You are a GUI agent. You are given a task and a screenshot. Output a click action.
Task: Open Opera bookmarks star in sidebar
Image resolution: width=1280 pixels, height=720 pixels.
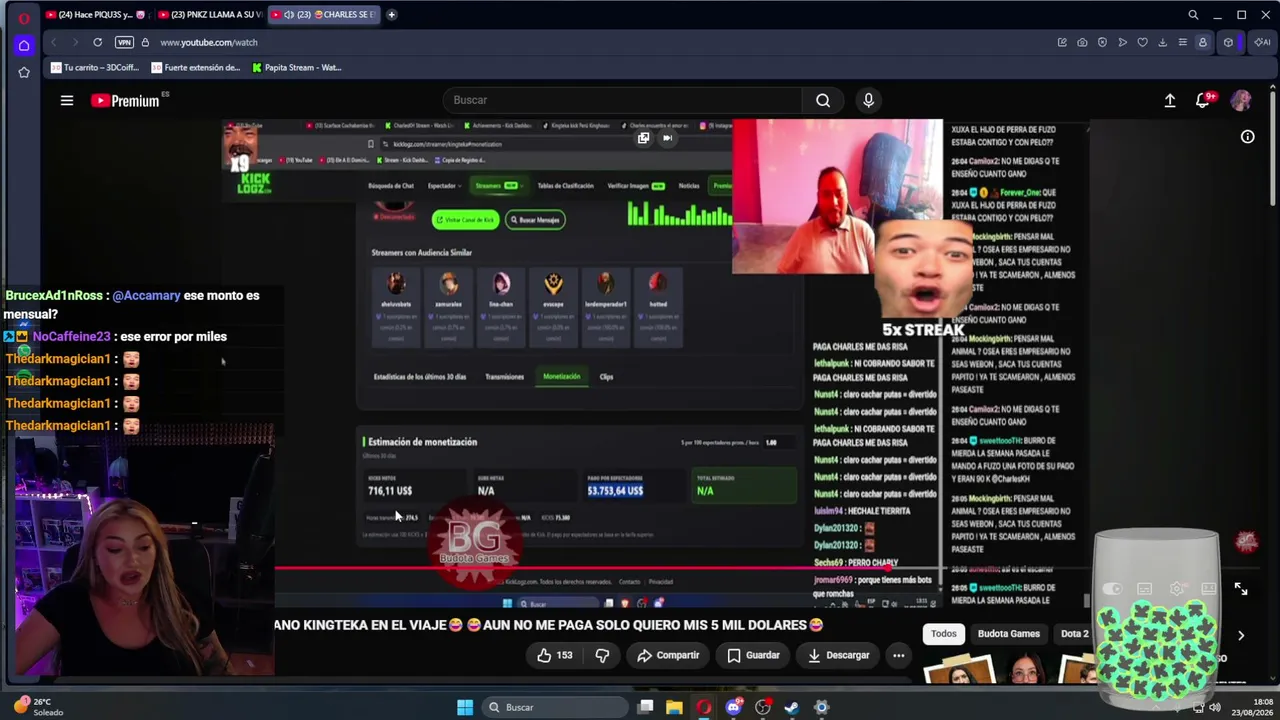pos(24,72)
